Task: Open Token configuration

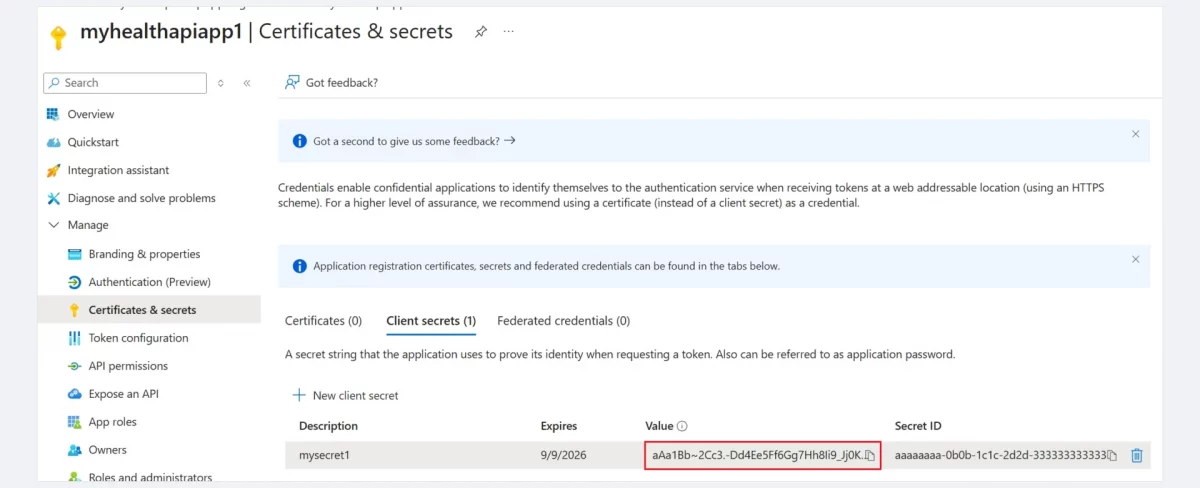Action: (138, 338)
